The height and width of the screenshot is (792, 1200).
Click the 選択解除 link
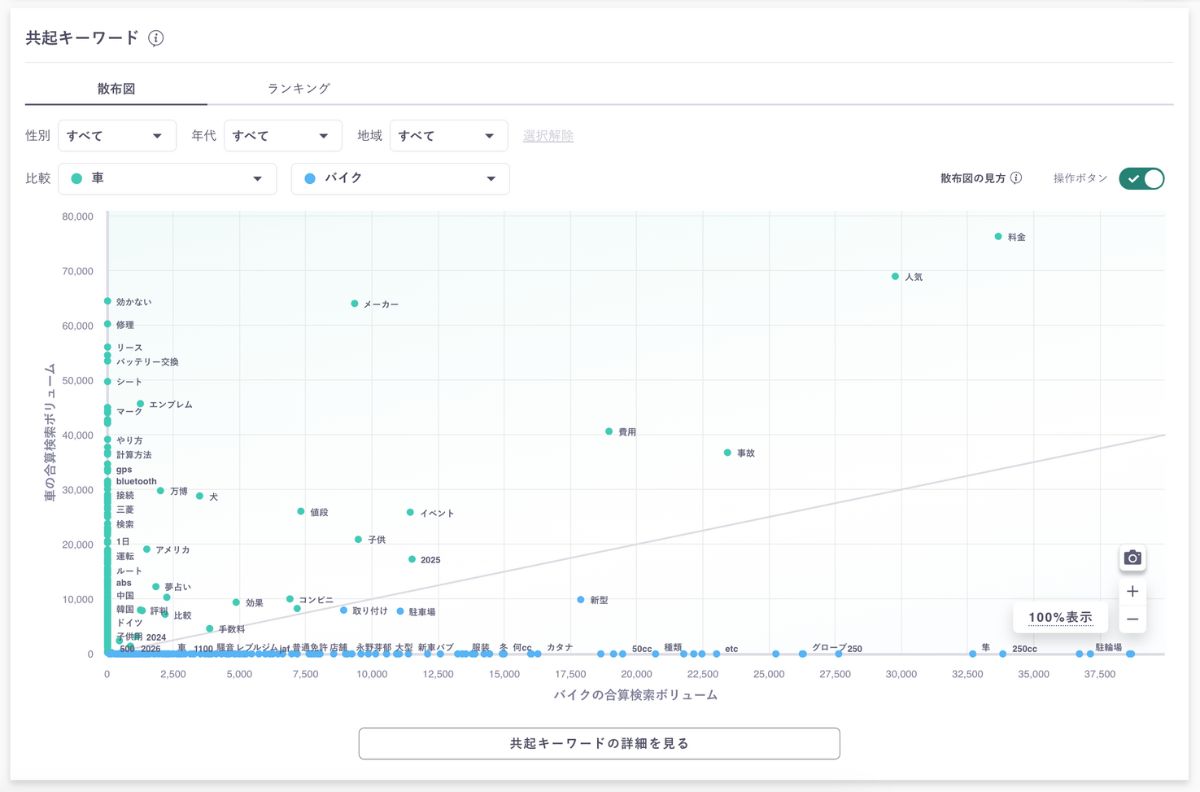tap(548, 136)
